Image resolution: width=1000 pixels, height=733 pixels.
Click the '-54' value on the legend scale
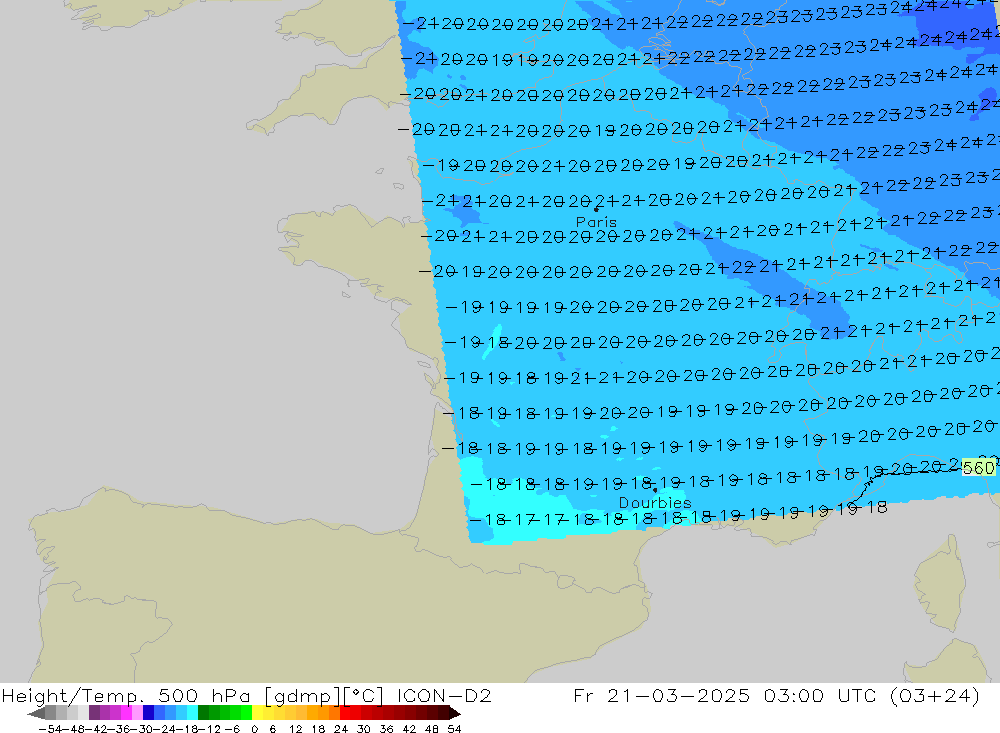pos(50,729)
